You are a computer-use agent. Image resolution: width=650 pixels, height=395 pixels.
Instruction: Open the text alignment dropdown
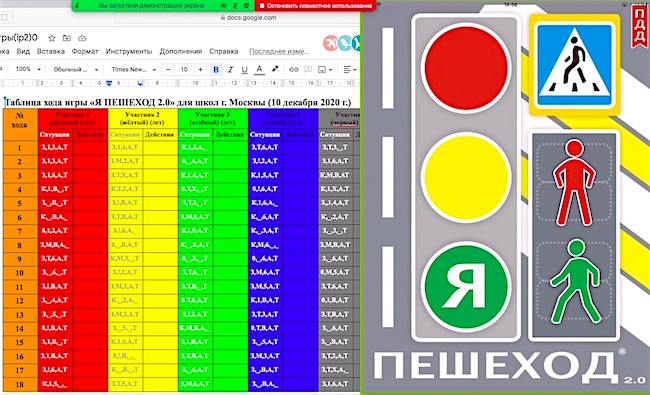click(350, 70)
